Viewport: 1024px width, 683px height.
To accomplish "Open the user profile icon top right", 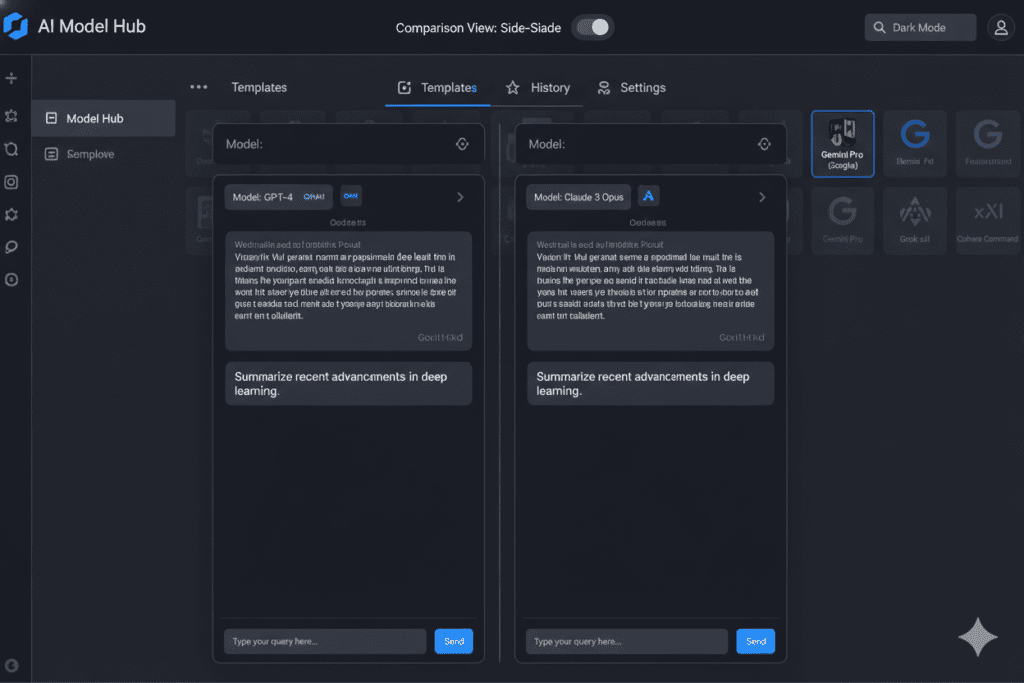I will tap(1001, 27).
